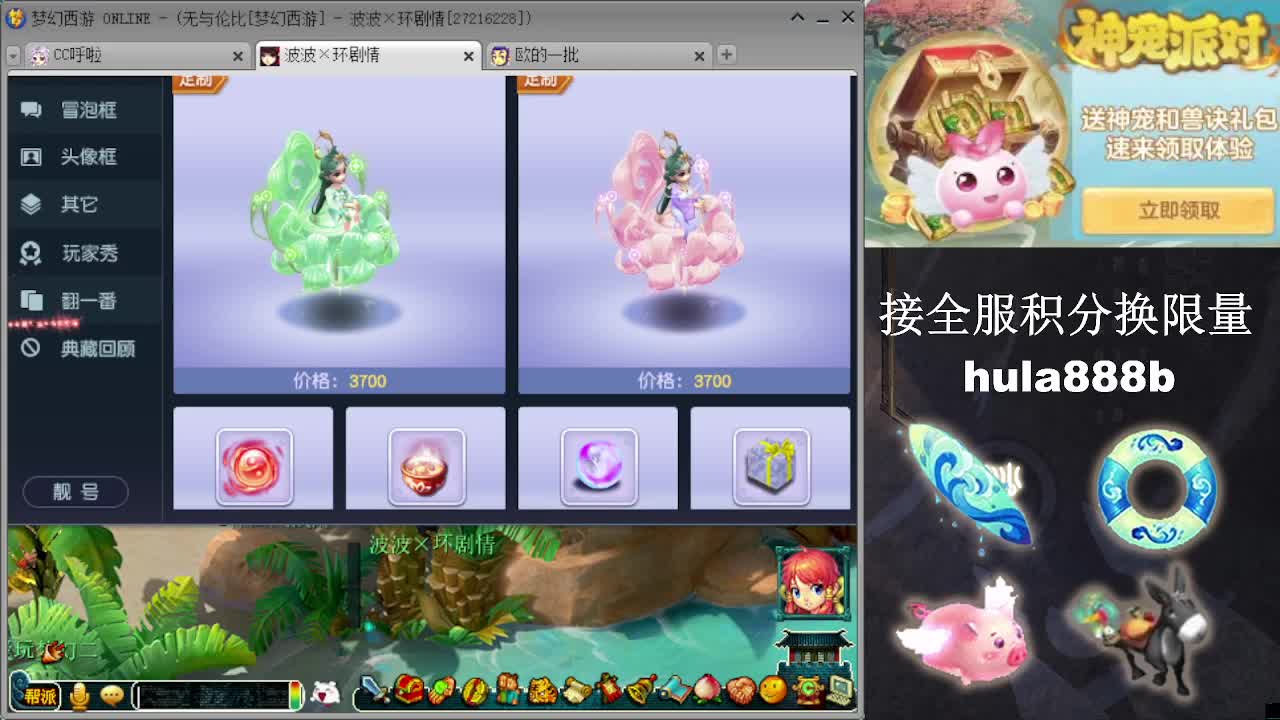Click the 靓号 button
1280x720 pixels.
(76, 491)
